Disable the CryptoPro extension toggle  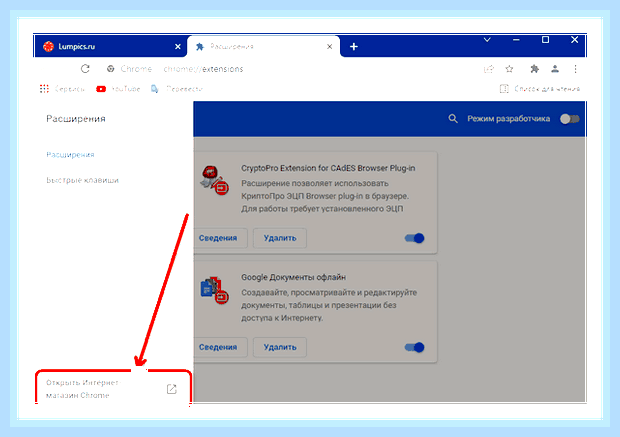pyautogui.click(x=414, y=238)
